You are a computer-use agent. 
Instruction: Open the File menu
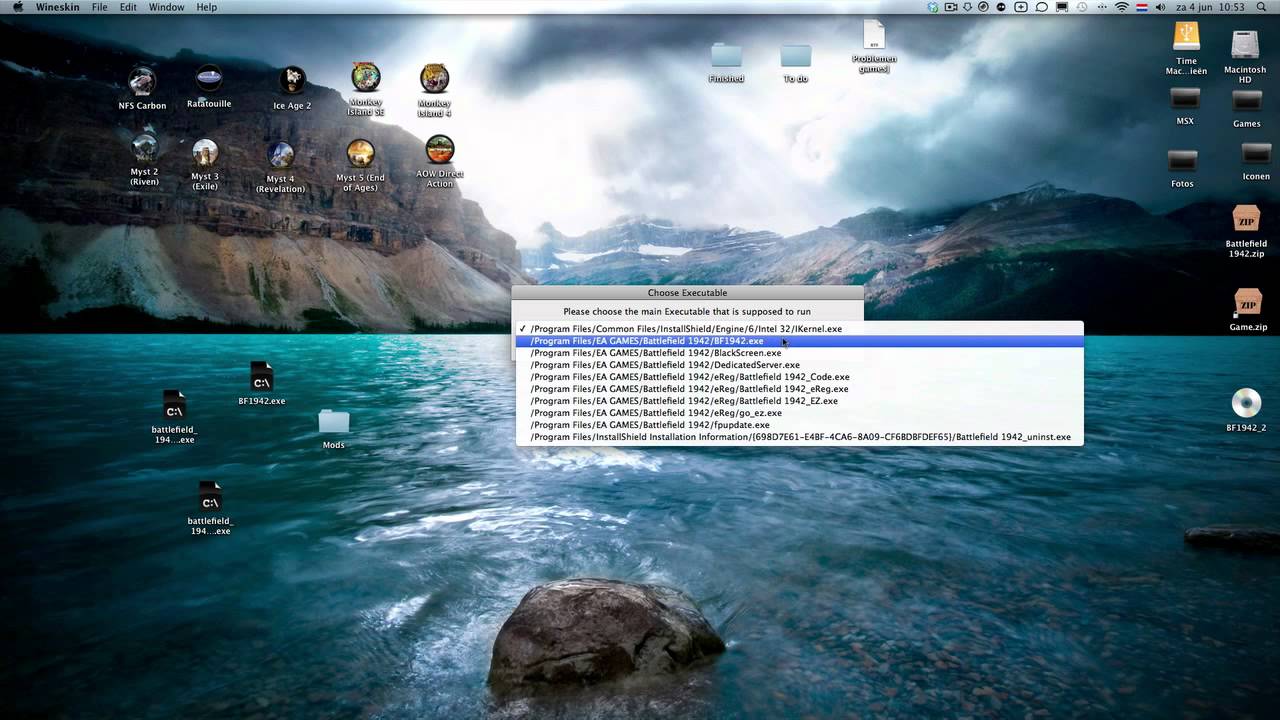coord(100,7)
